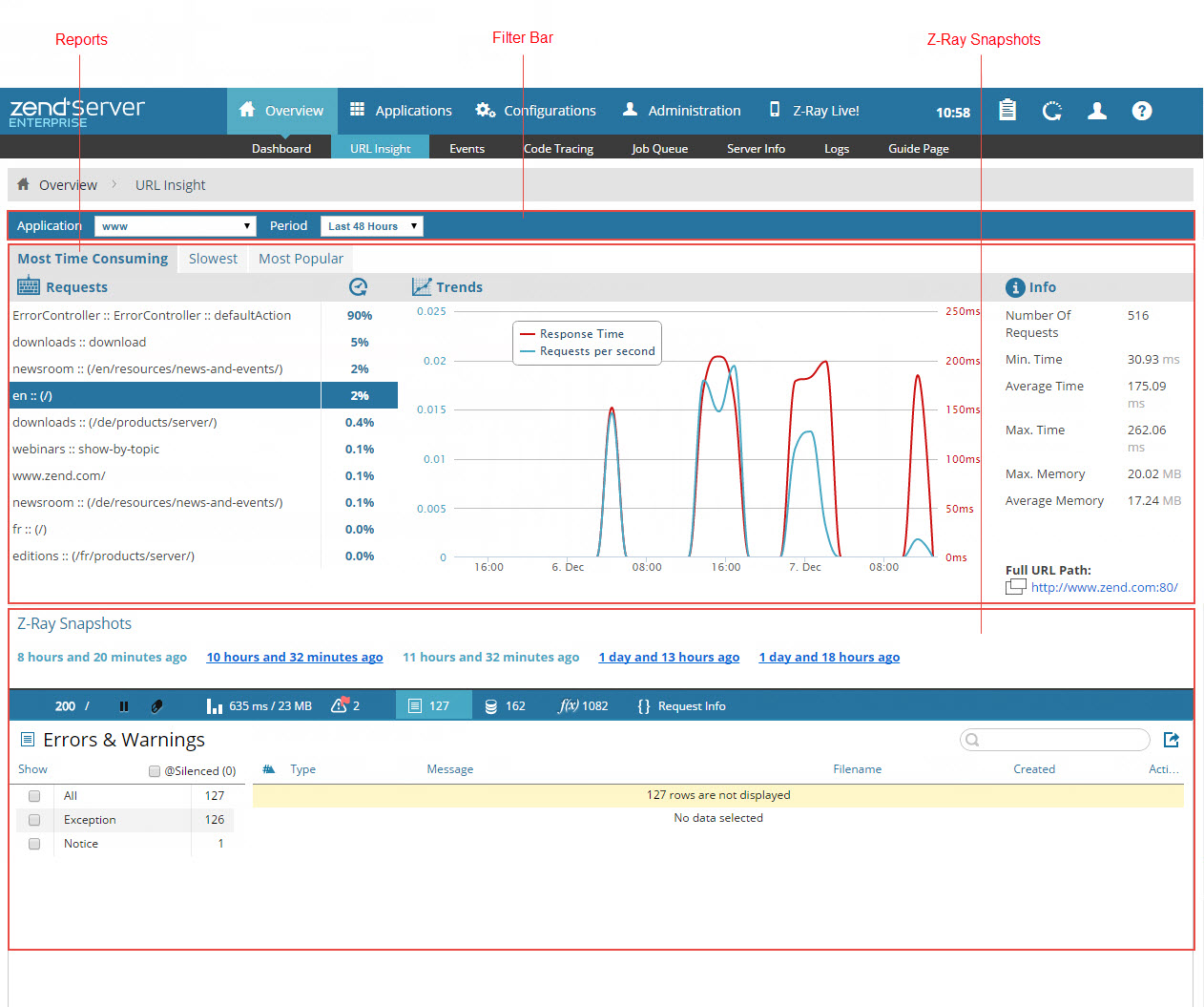Open the help question mark icon

(x=1141, y=111)
